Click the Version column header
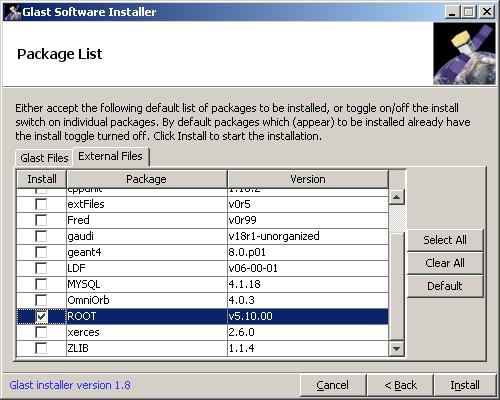Viewport: 500px width, 400px height. (308, 179)
